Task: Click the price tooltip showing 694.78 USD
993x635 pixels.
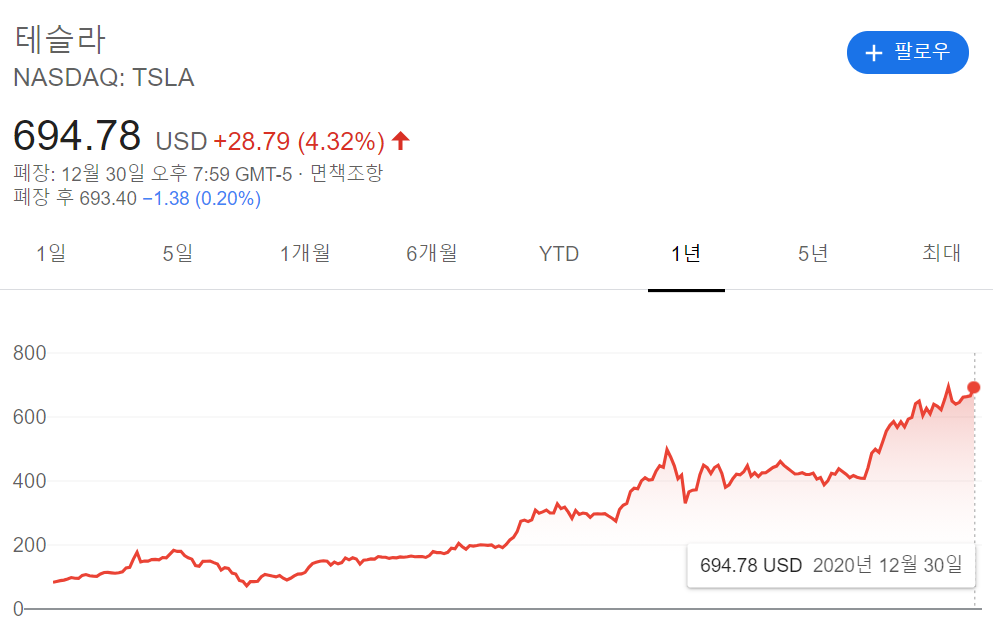Action: [830, 565]
